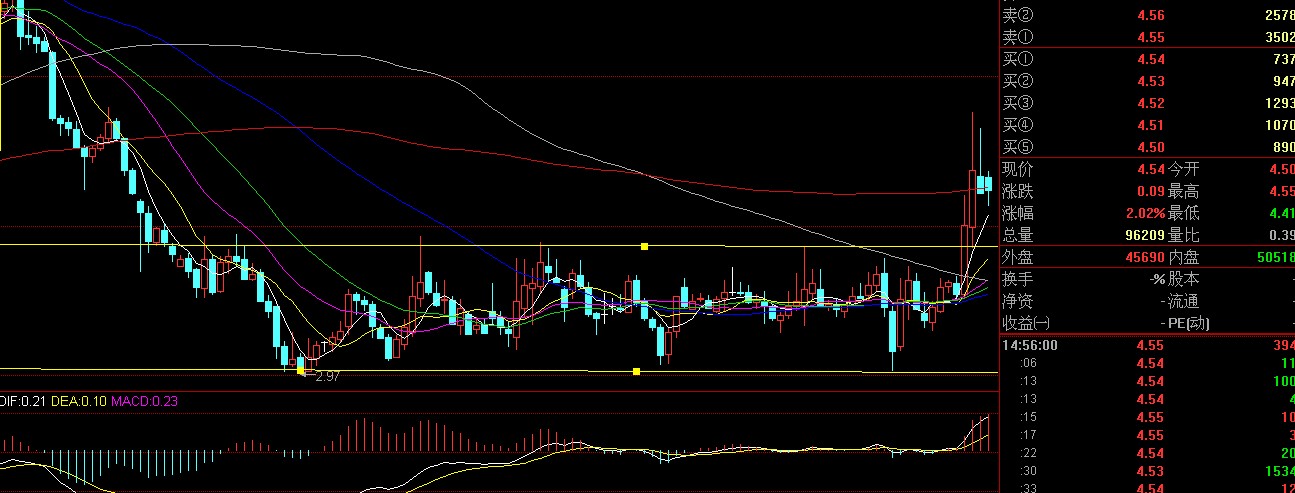Click the 现价 current price label
The height and width of the screenshot is (493, 1295).
(1017, 169)
